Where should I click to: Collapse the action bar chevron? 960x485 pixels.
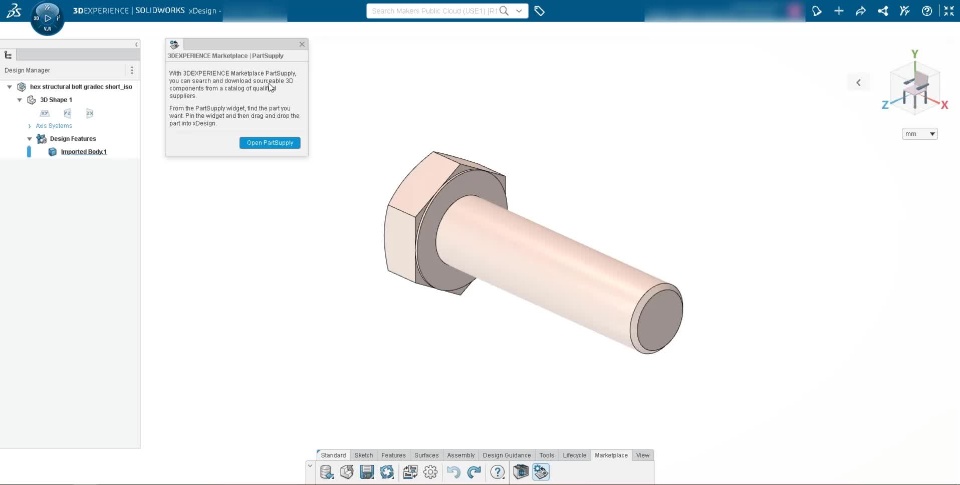point(310,466)
